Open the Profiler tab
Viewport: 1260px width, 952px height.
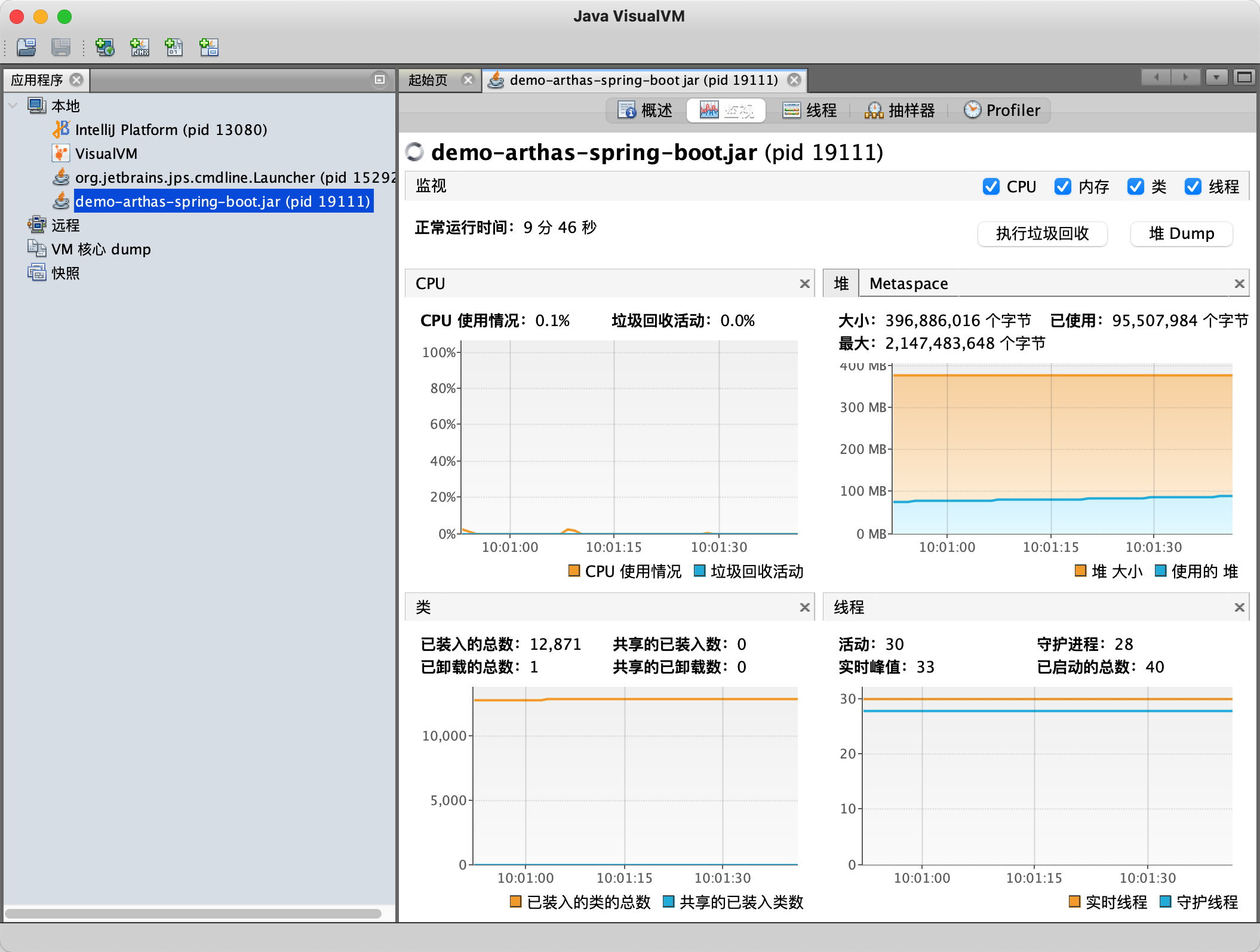1002,110
